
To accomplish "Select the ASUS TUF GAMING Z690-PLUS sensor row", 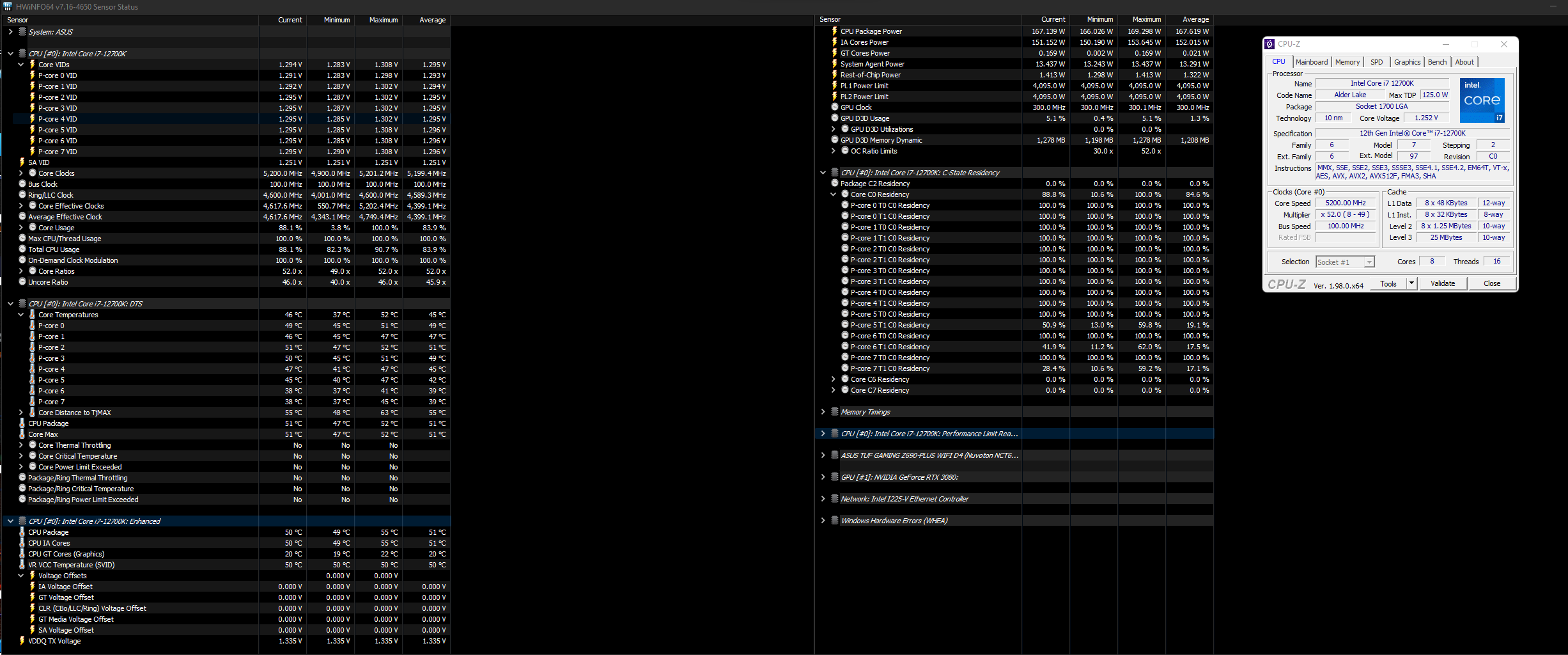I will 1016,455.
